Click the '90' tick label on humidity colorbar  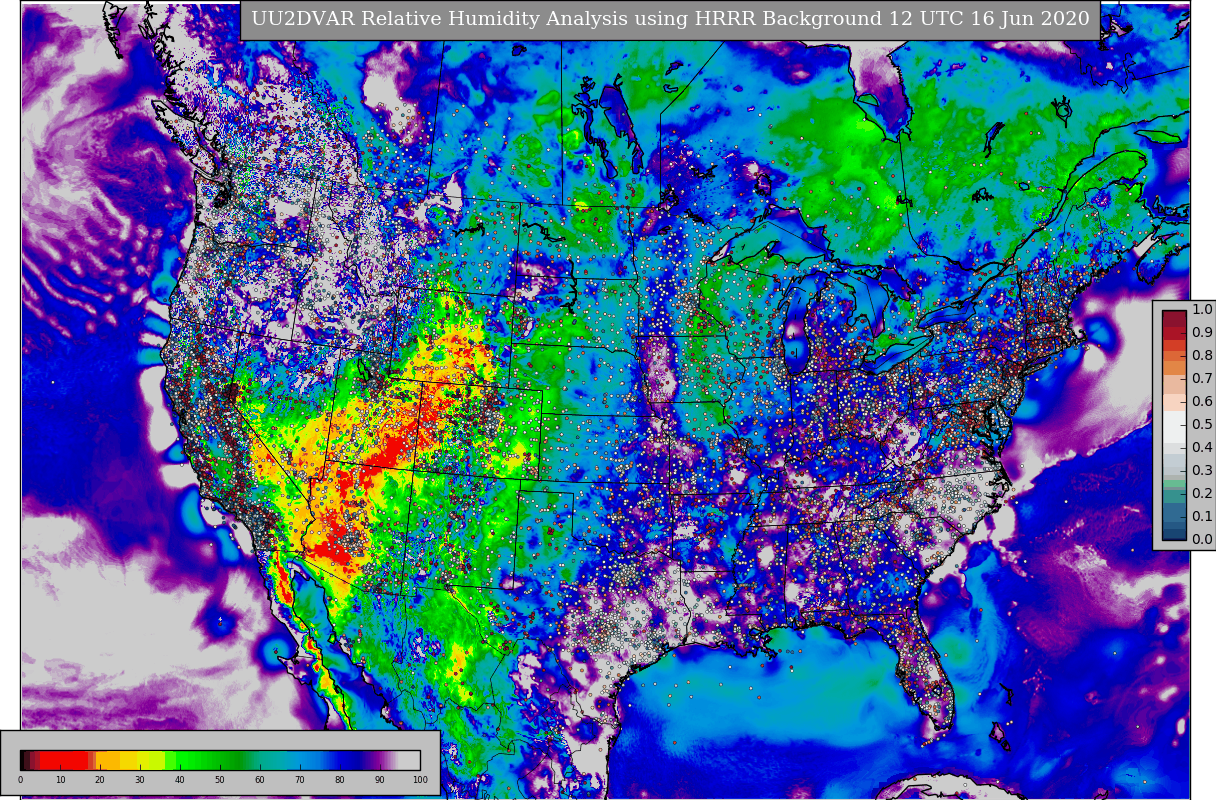point(380,779)
